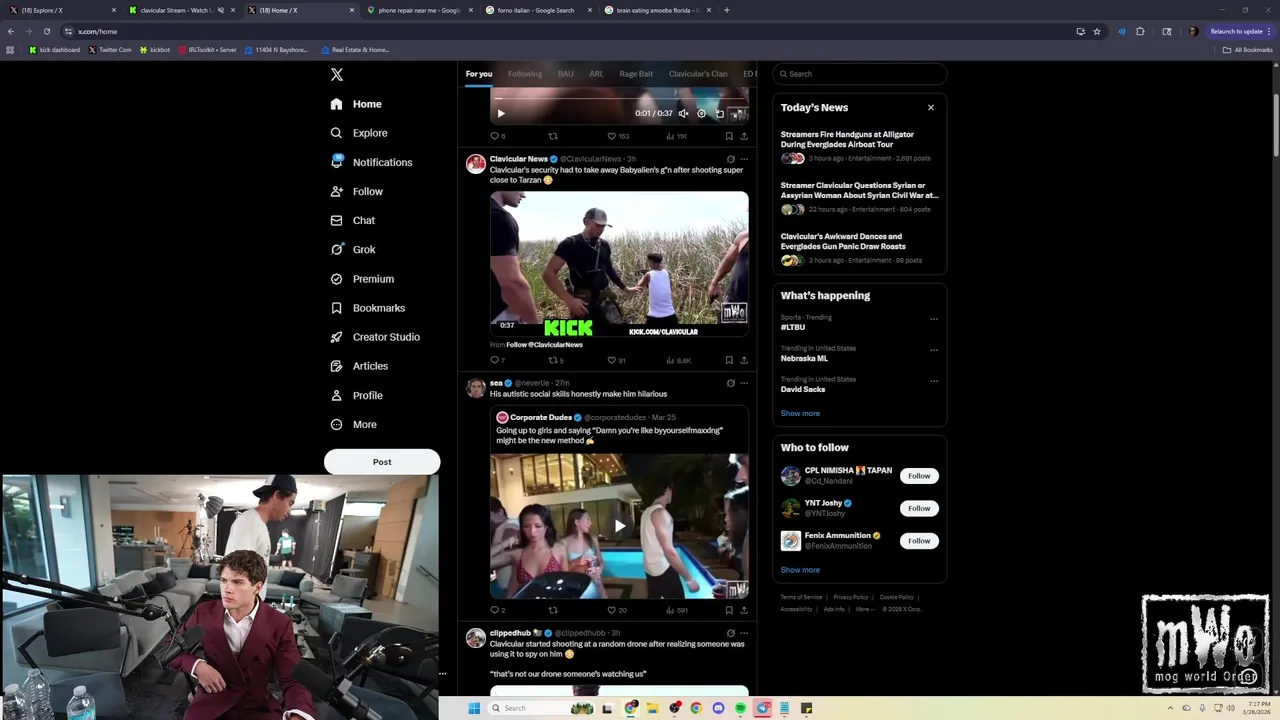This screenshot has width=1280, height=720.
Task: Switch to the ARL feed tab
Action: pos(596,74)
